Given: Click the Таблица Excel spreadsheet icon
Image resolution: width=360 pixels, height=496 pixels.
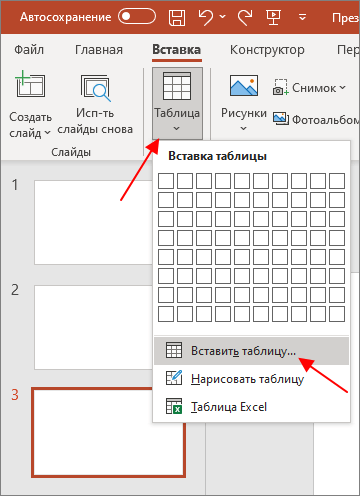Looking at the screenshot, I should [x=174, y=406].
